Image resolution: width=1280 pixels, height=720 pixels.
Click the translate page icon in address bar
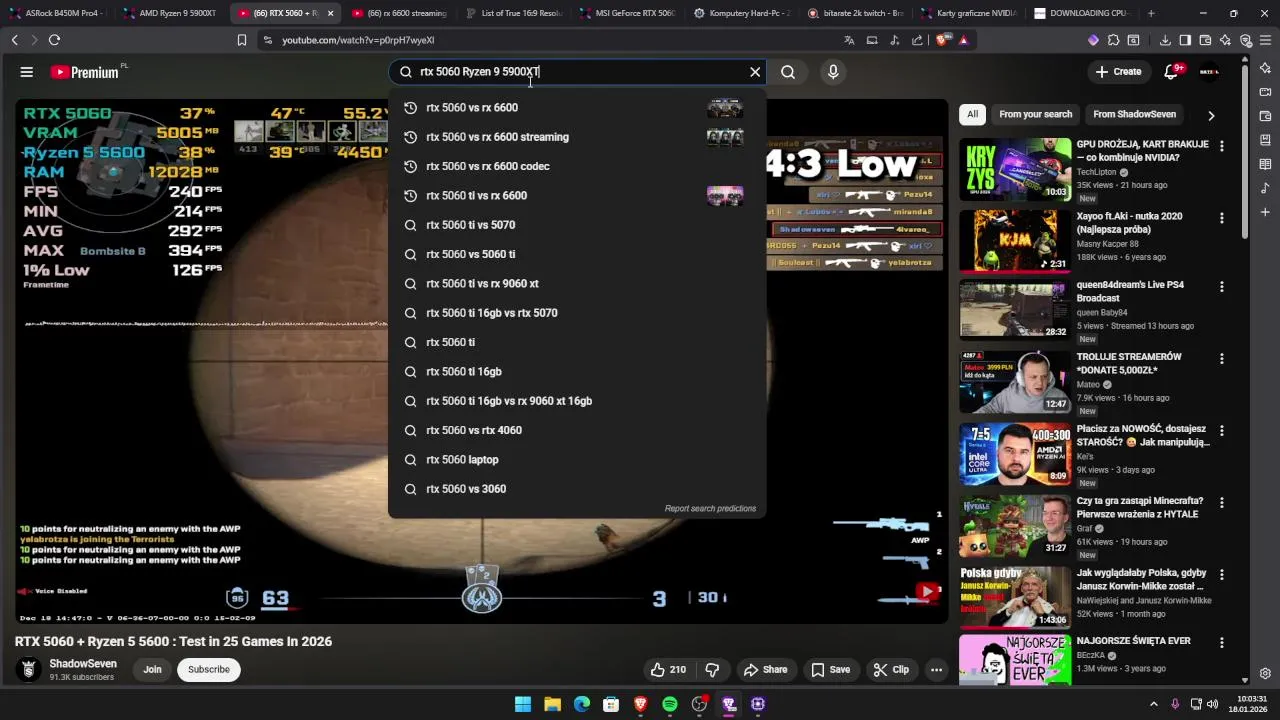pyautogui.click(x=849, y=40)
